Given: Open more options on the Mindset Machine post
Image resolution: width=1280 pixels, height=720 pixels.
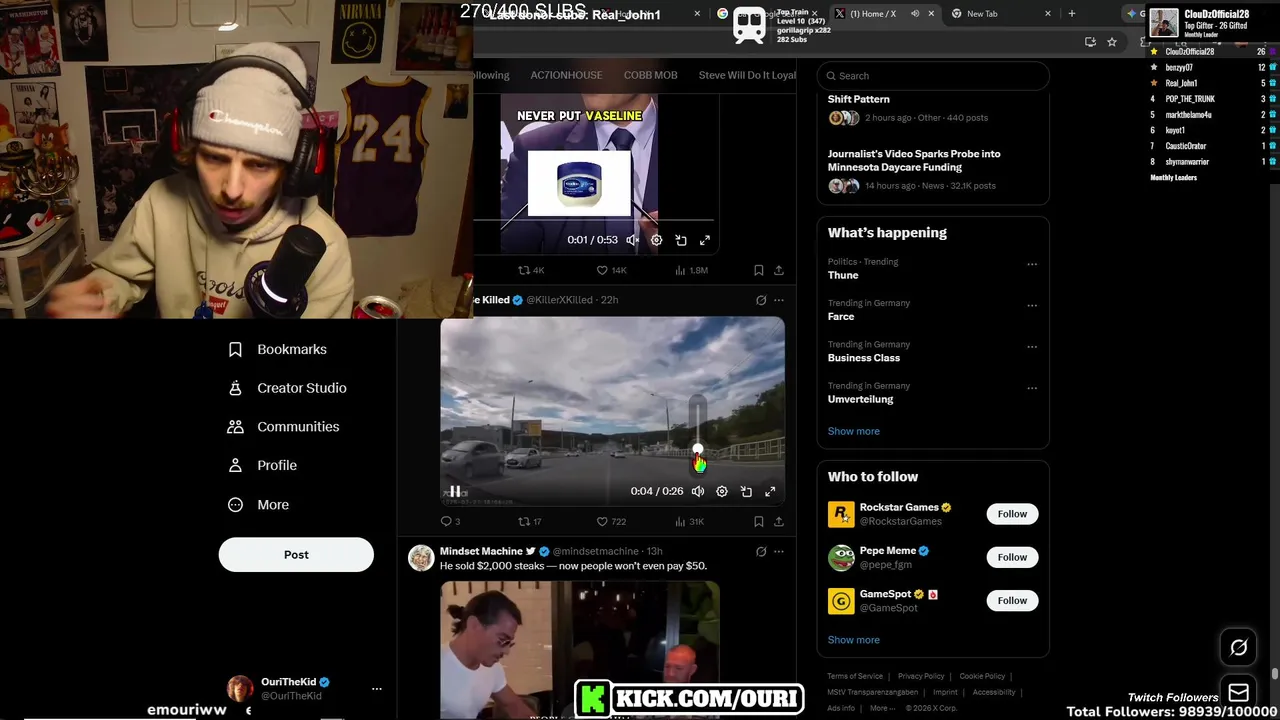Looking at the screenshot, I should 779,551.
